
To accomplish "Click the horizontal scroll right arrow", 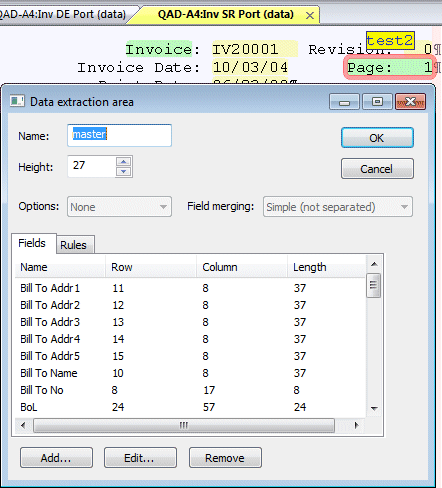I will coord(357,425).
